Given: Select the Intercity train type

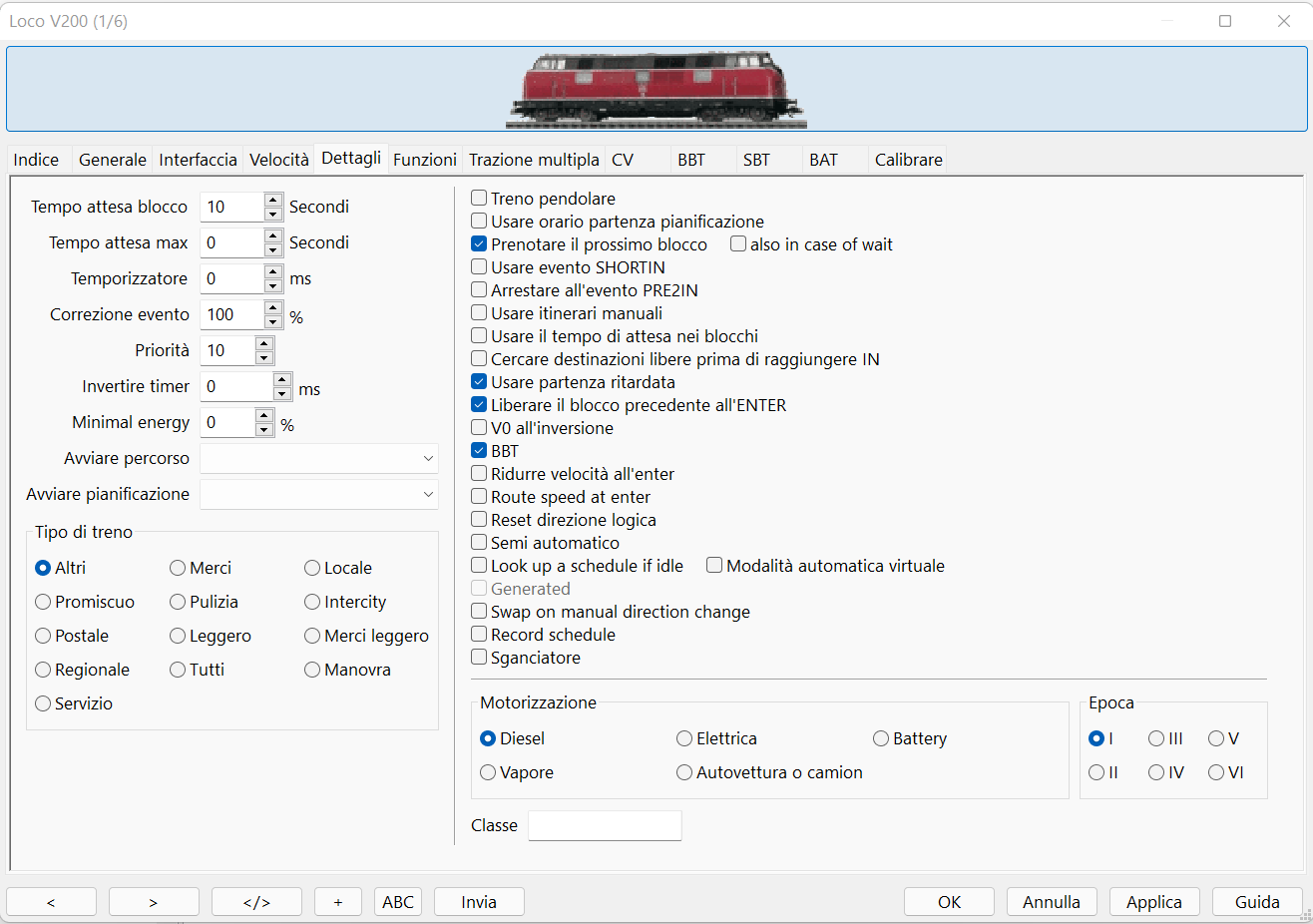Looking at the screenshot, I should pyautogui.click(x=313, y=602).
